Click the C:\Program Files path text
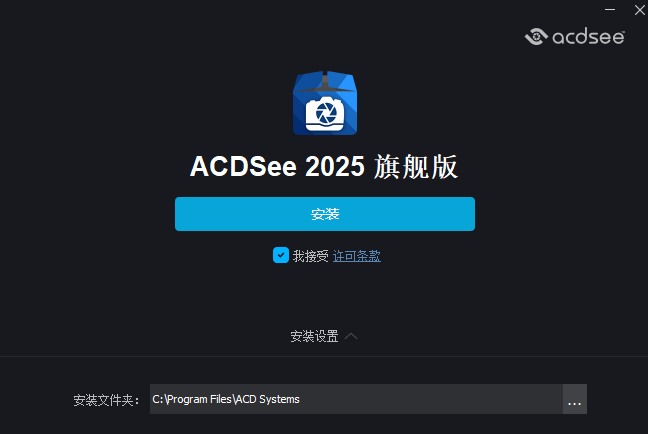This screenshot has height=434, width=648. tap(192, 399)
